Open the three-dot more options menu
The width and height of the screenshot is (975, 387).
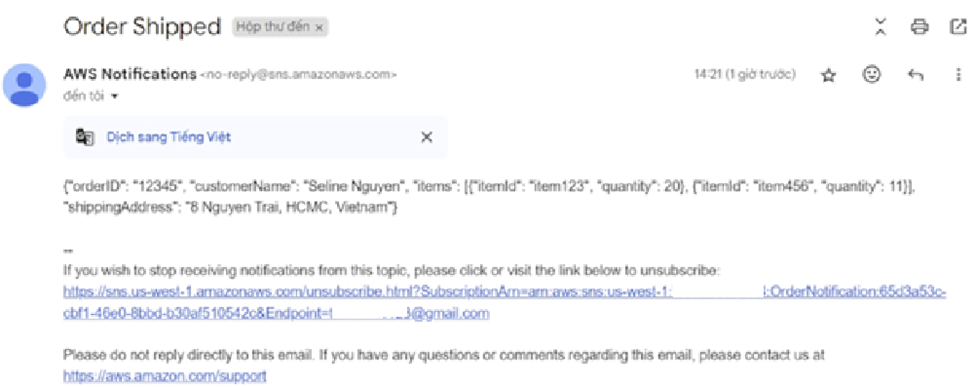pos(958,75)
